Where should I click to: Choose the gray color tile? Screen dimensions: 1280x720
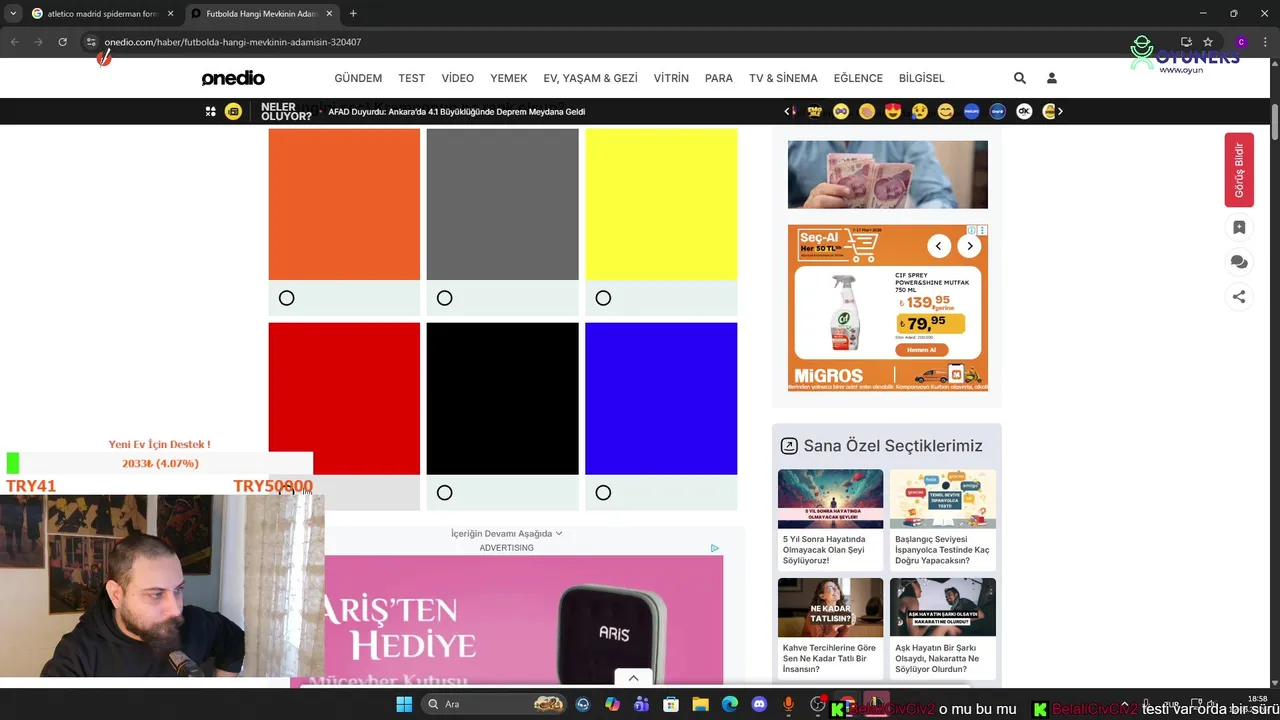502,204
